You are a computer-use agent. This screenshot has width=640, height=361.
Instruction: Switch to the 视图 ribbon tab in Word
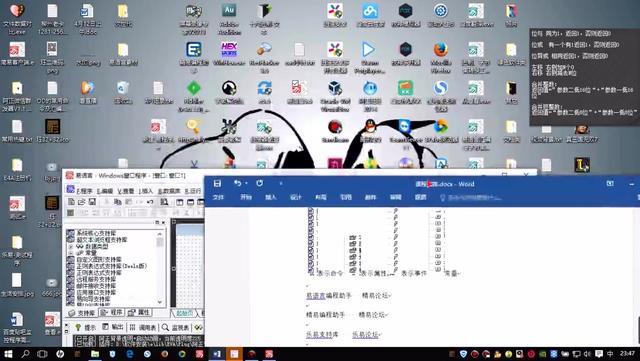[420, 197]
